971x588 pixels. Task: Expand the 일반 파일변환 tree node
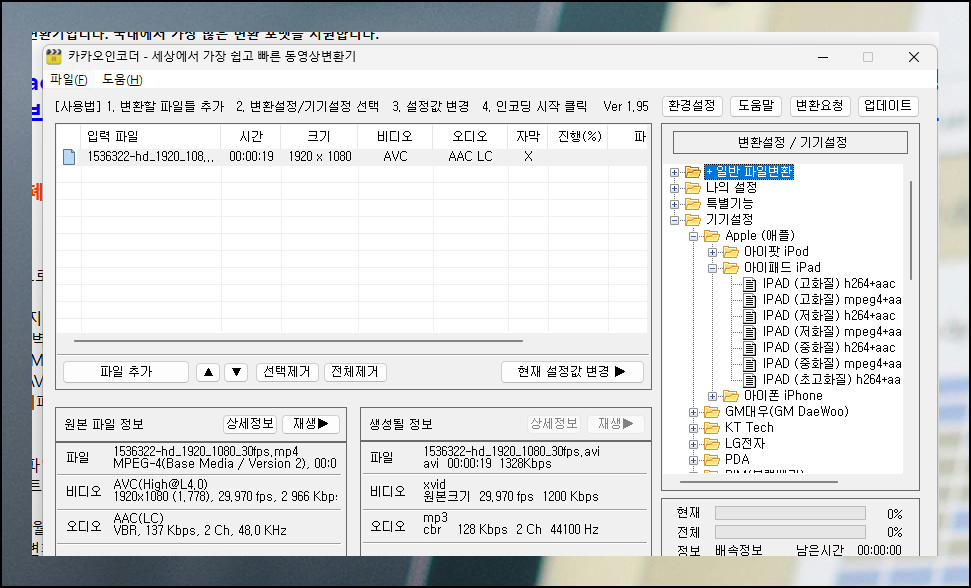pos(674,172)
